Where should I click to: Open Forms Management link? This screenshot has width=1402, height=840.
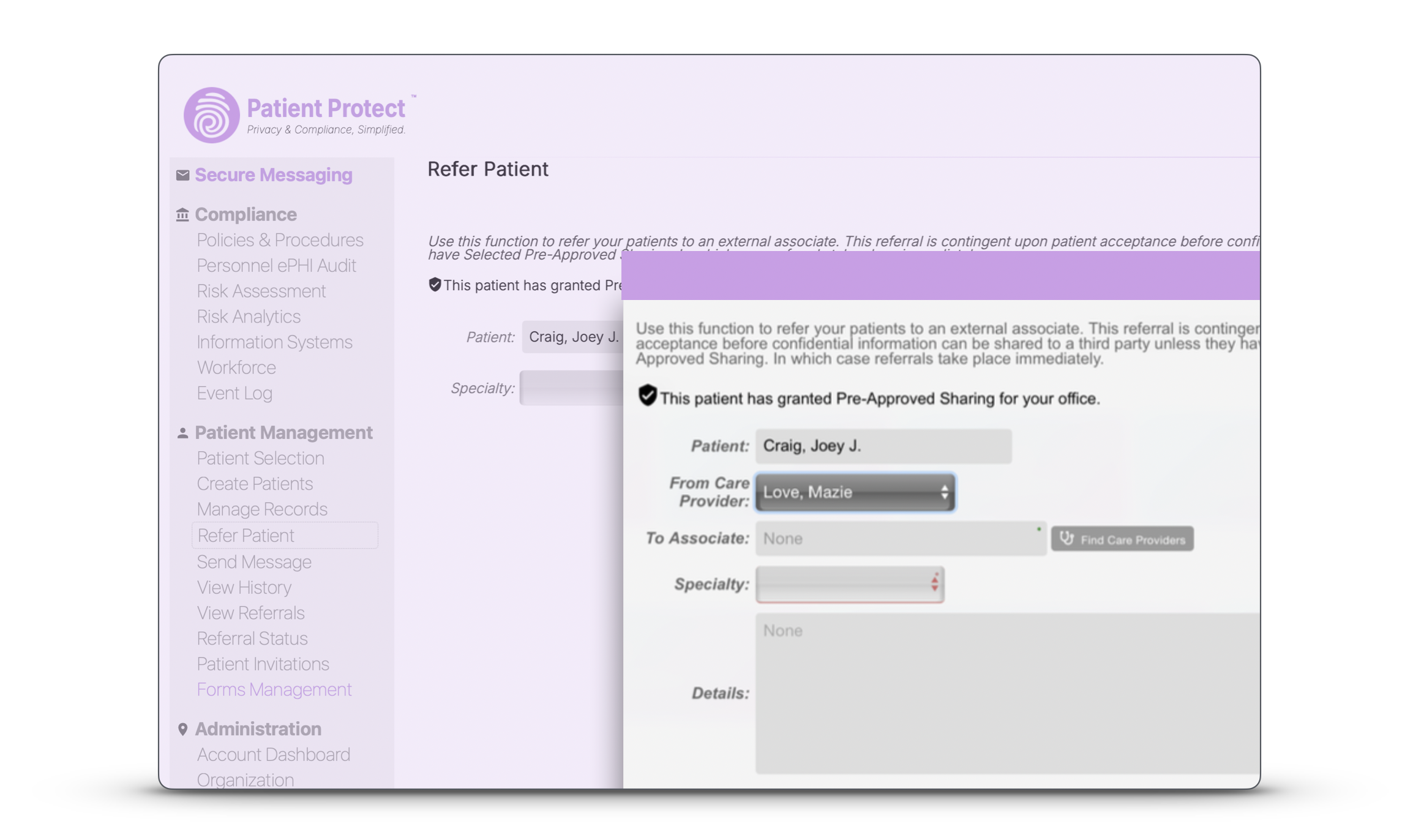click(x=274, y=690)
